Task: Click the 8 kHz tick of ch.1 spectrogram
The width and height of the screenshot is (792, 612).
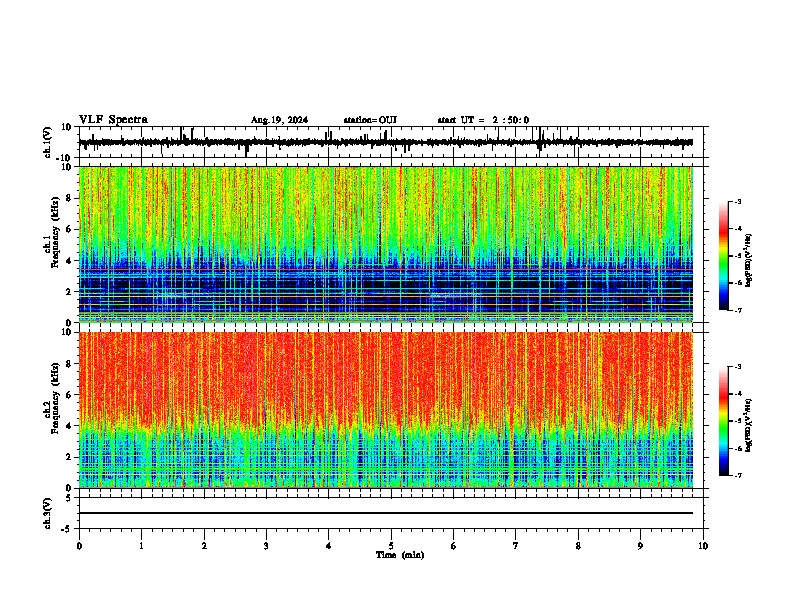Action: tap(69, 198)
